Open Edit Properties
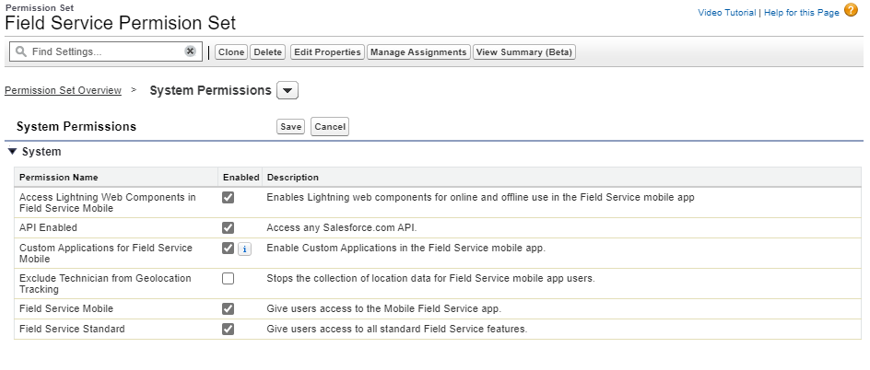Viewport: 870px width, 370px height. [327, 52]
